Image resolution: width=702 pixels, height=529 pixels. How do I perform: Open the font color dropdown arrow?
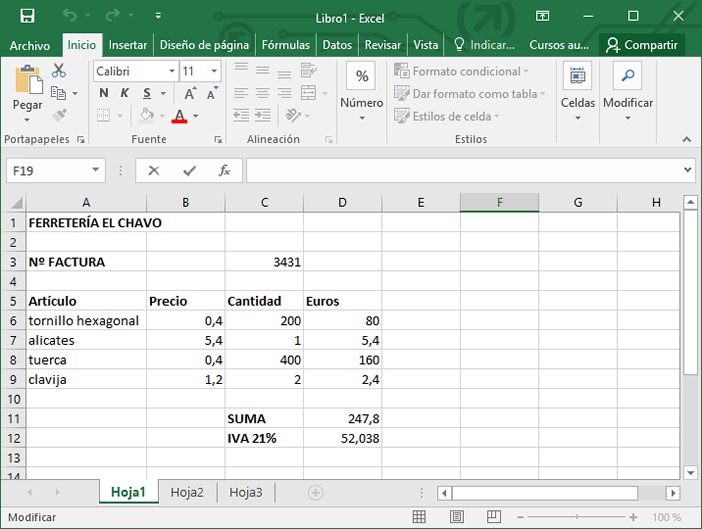196,116
